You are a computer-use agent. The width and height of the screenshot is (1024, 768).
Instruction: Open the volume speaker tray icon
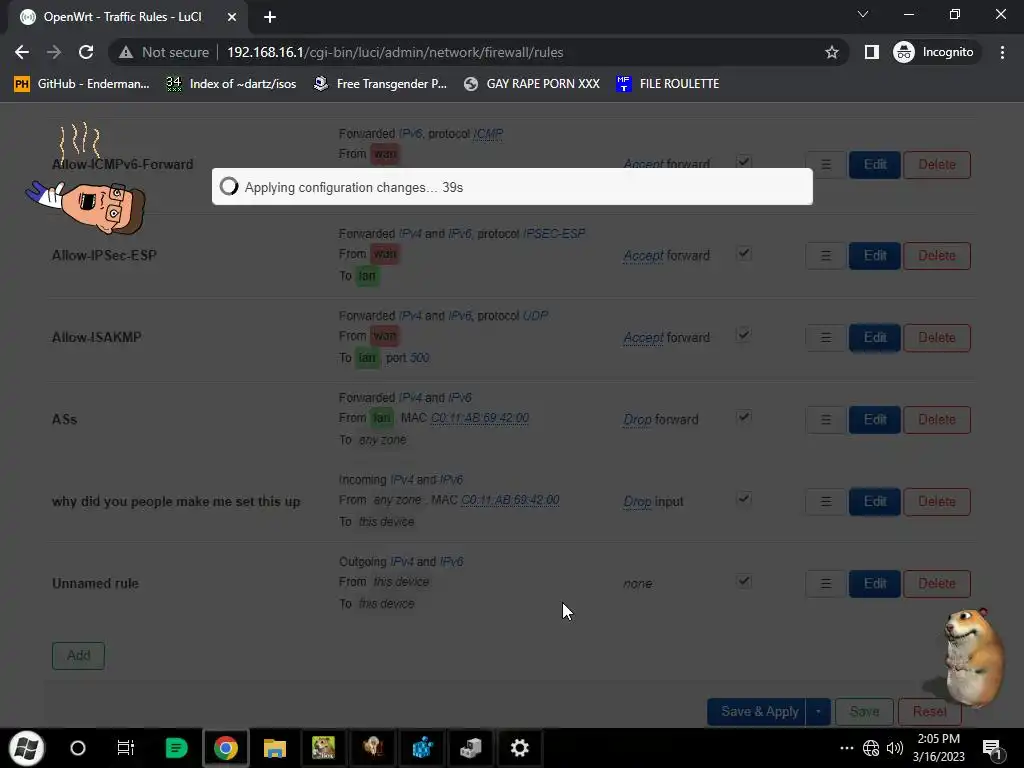coord(895,748)
